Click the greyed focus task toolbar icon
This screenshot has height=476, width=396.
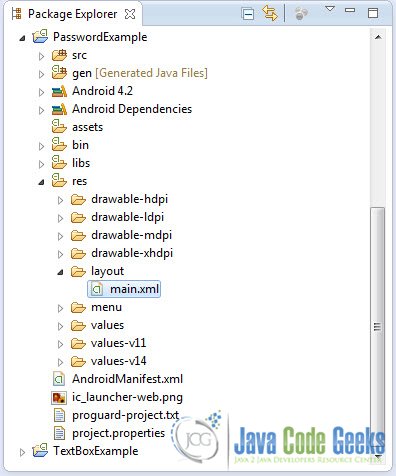(301, 14)
